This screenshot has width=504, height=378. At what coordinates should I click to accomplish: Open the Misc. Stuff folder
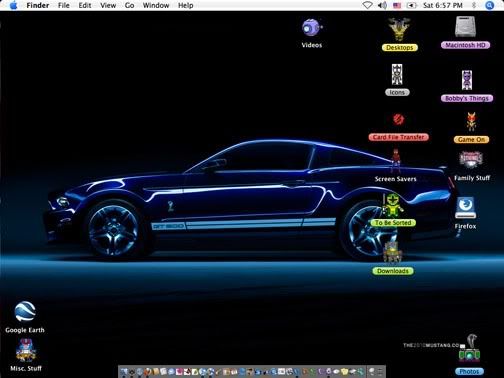[x=26, y=351]
